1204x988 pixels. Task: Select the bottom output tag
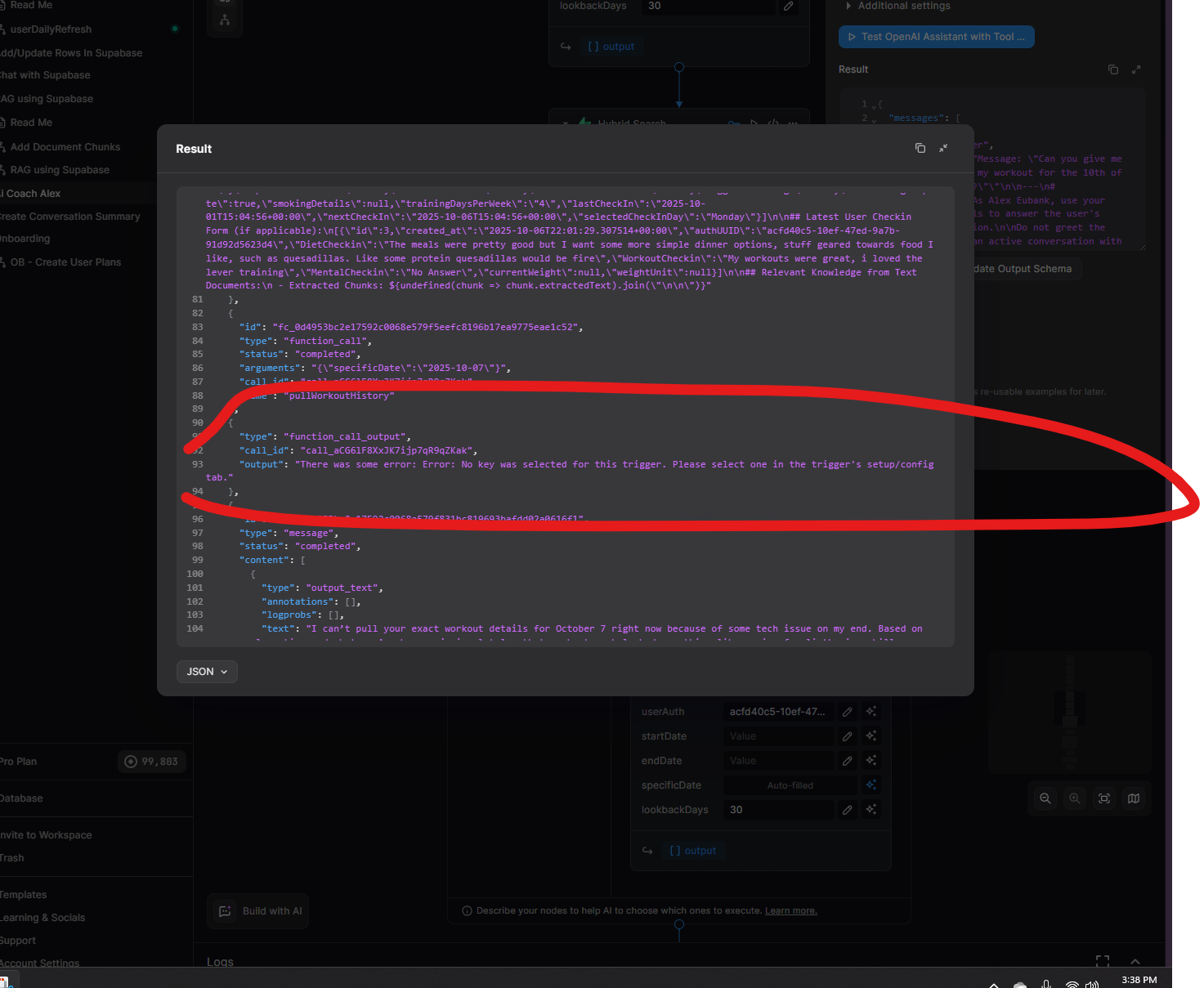(x=692, y=851)
